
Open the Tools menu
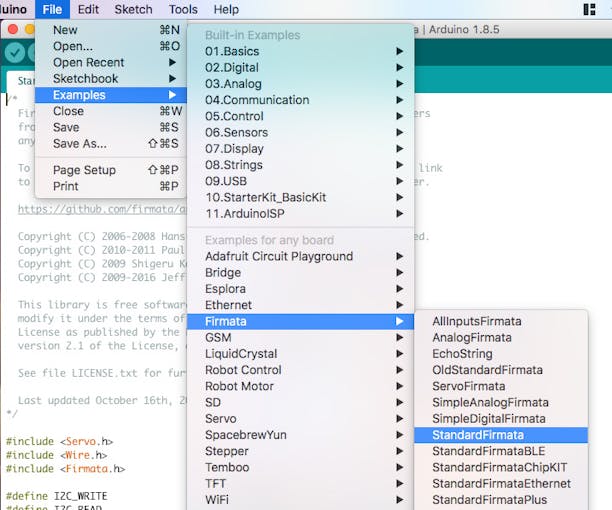[x=183, y=9]
